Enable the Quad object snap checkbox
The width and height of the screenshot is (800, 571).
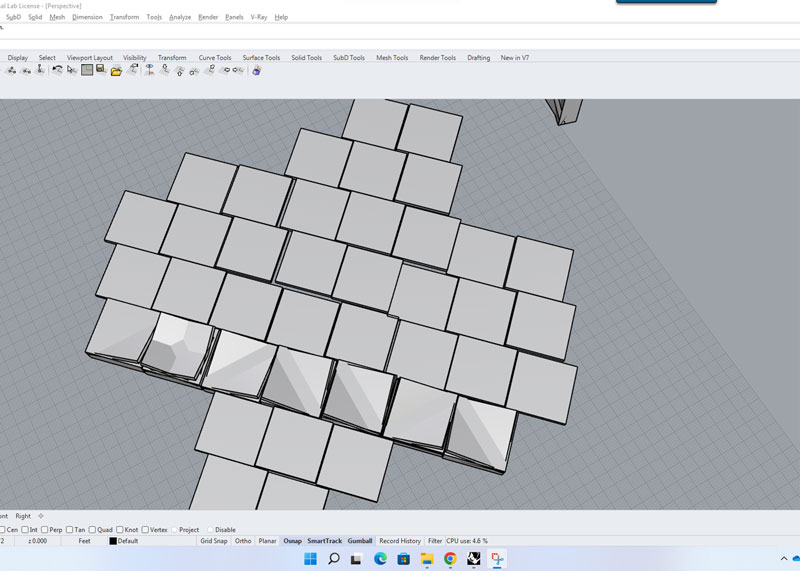click(92, 530)
